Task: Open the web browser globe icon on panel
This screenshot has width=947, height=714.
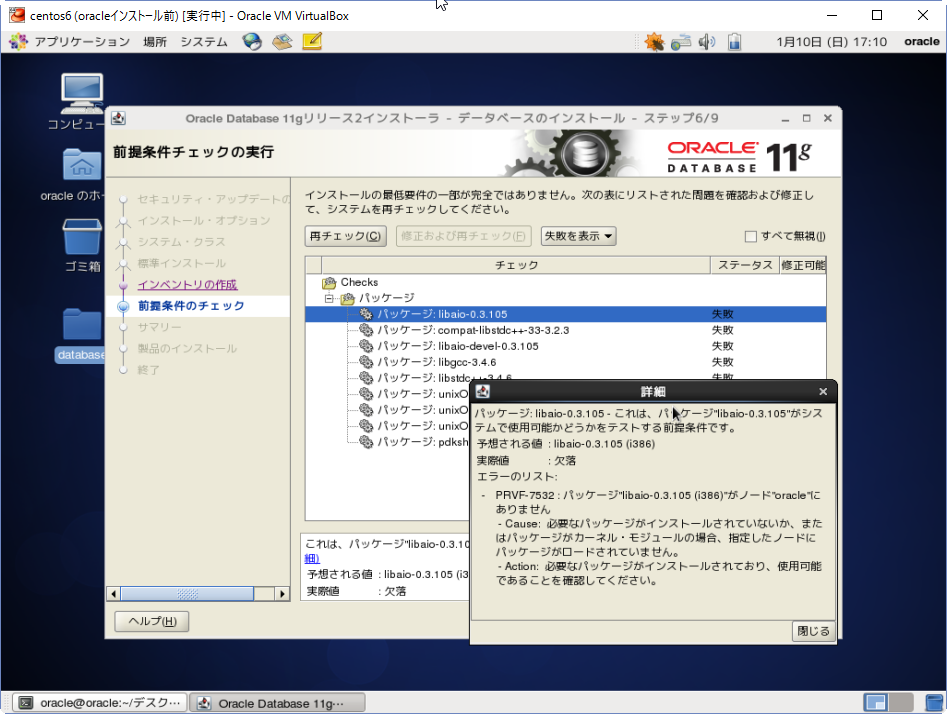Action: click(253, 41)
